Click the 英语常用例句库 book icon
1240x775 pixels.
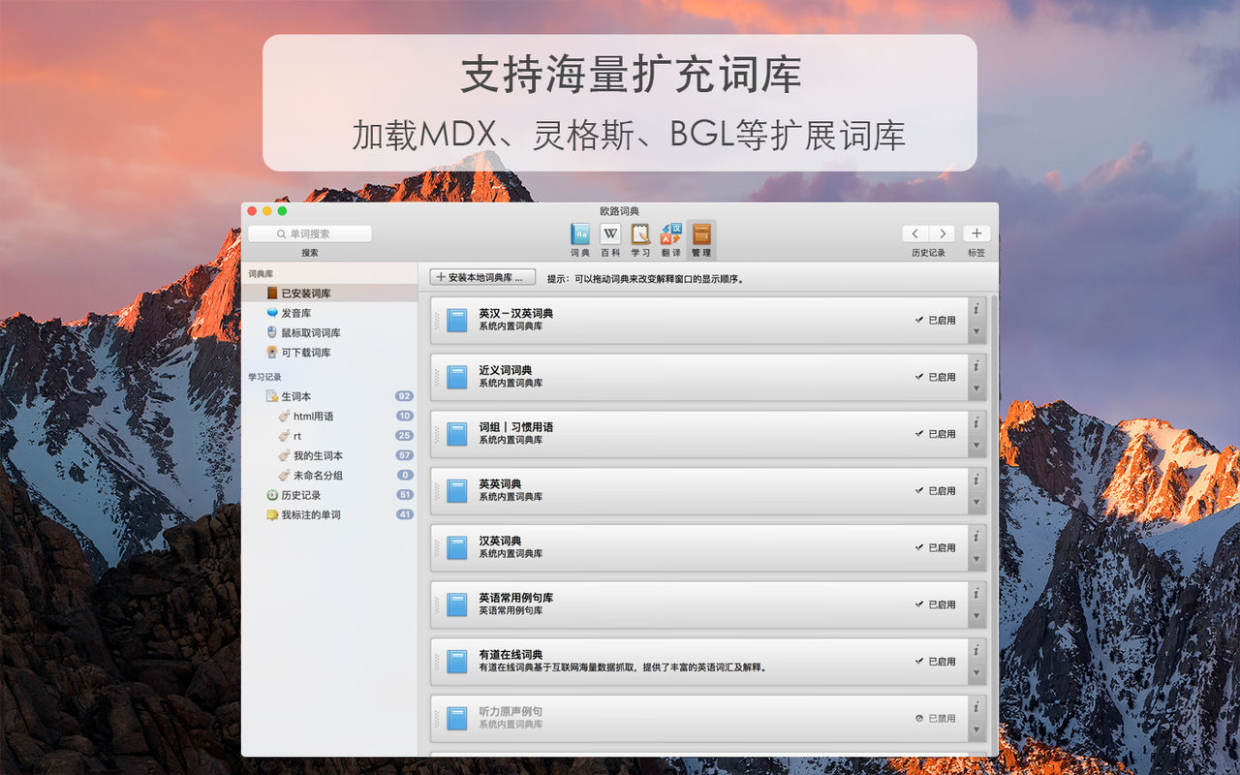coord(457,604)
